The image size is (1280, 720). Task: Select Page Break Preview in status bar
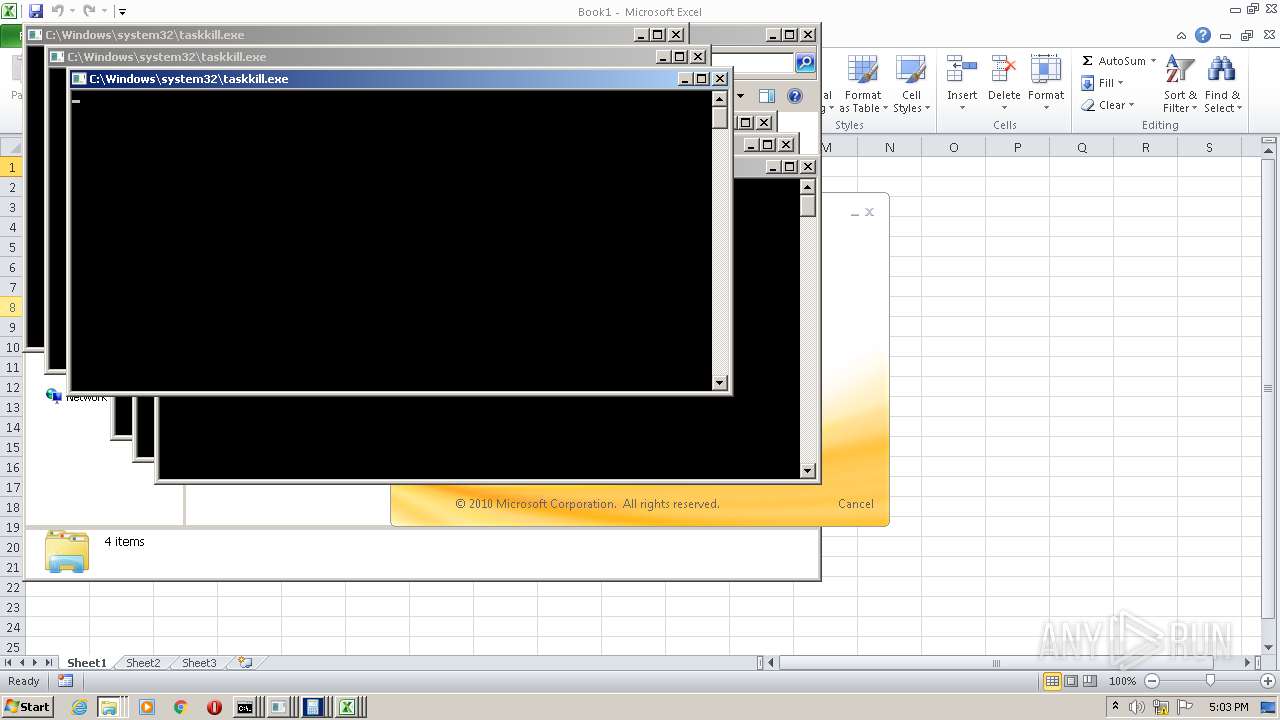[x=1090, y=681]
